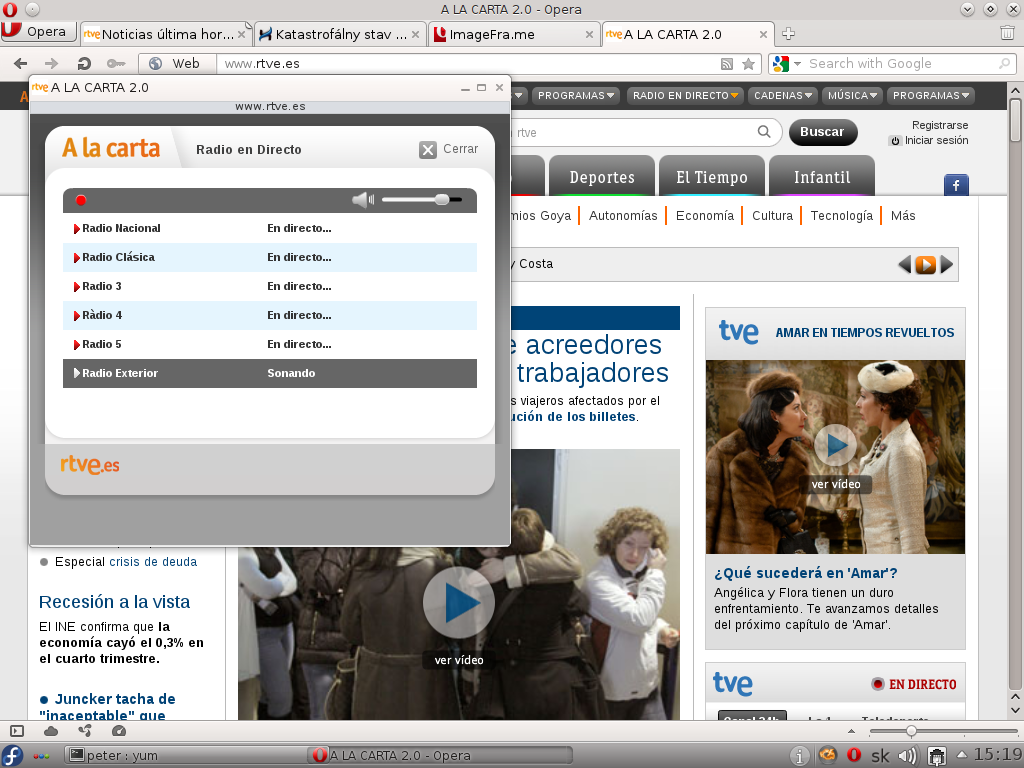Open the Registrarse link
The width and height of the screenshot is (1024, 768).
tap(940, 125)
